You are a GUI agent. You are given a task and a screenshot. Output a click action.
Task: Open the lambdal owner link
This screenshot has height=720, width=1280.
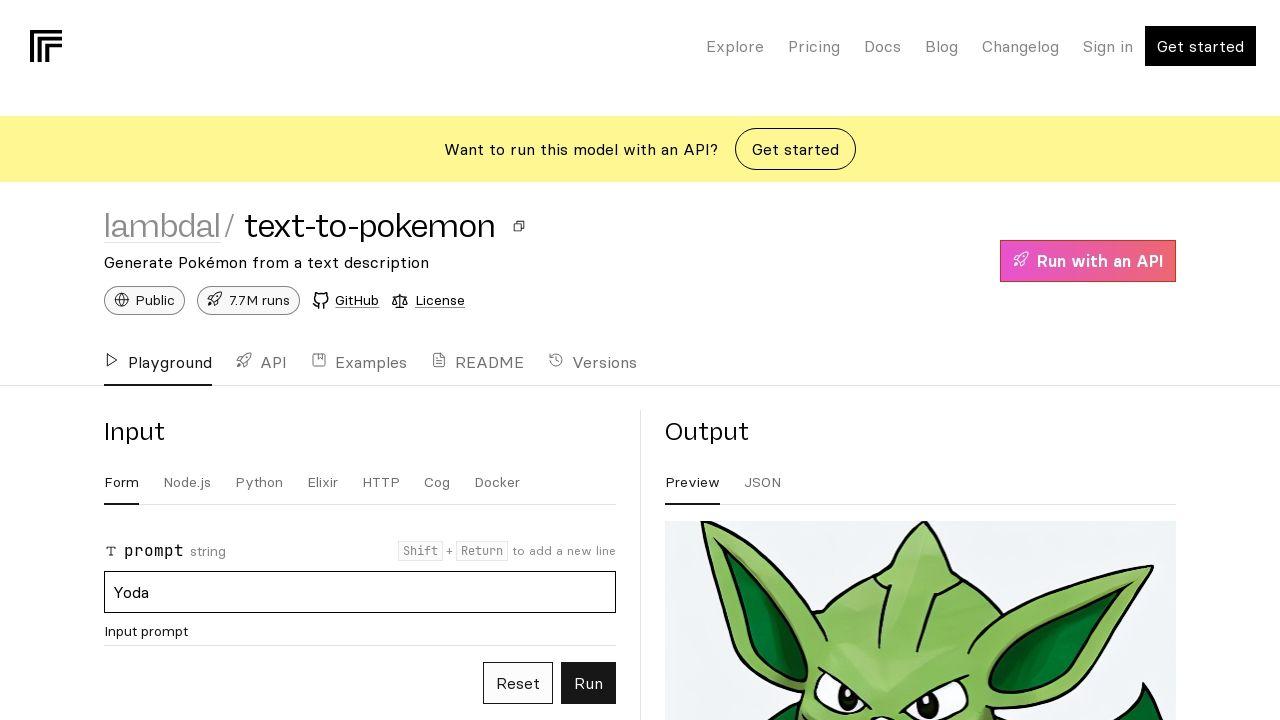pyautogui.click(x=162, y=226)
